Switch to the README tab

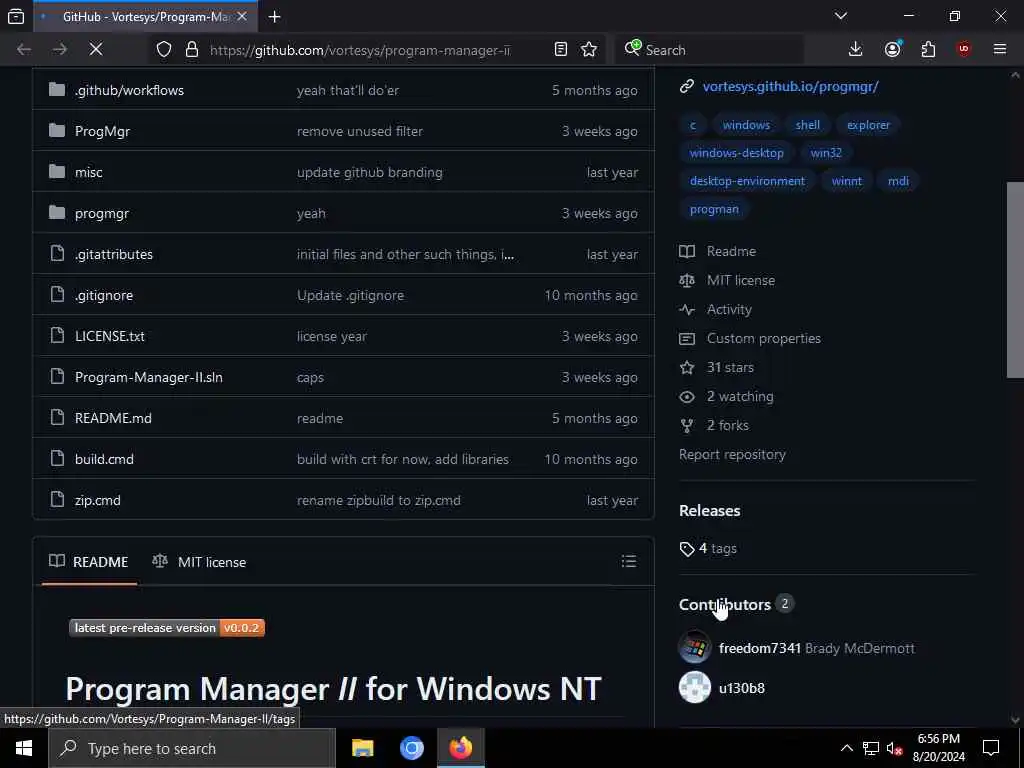click(89, 562)
